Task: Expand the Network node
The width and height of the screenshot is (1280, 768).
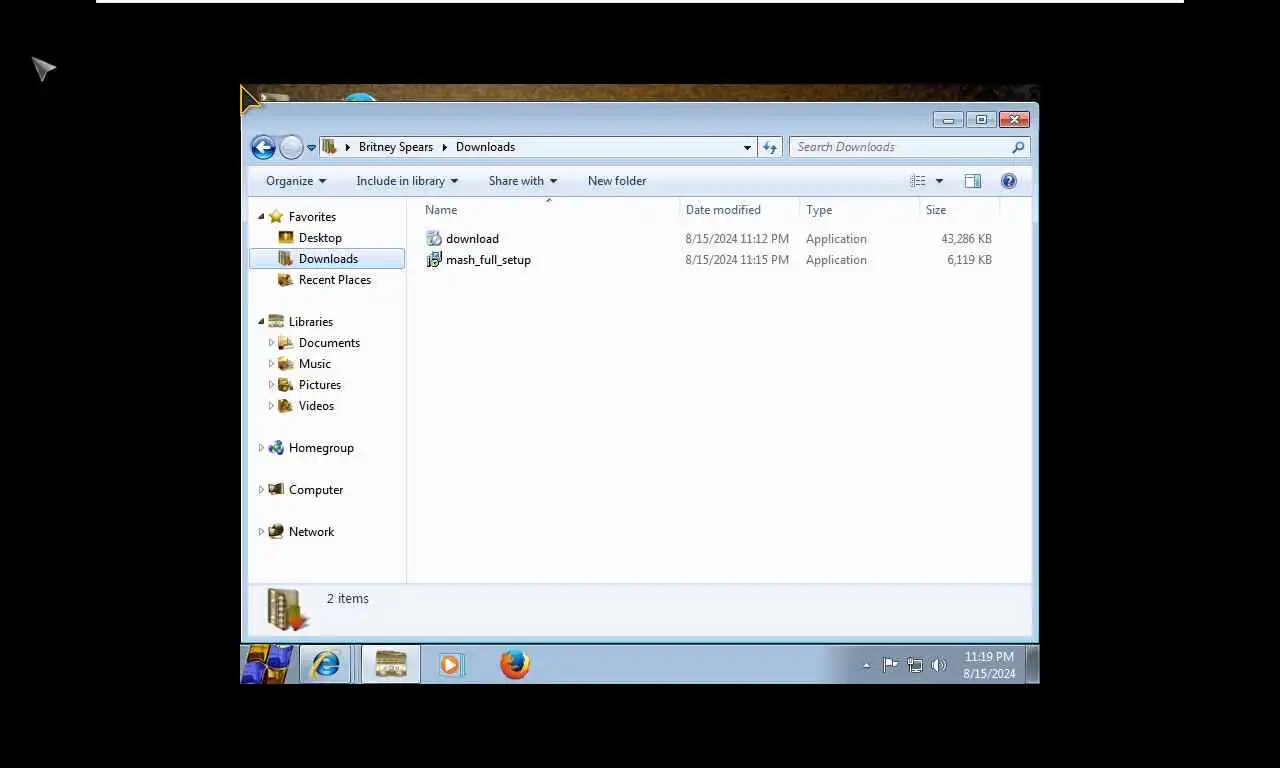Action: 261,532
